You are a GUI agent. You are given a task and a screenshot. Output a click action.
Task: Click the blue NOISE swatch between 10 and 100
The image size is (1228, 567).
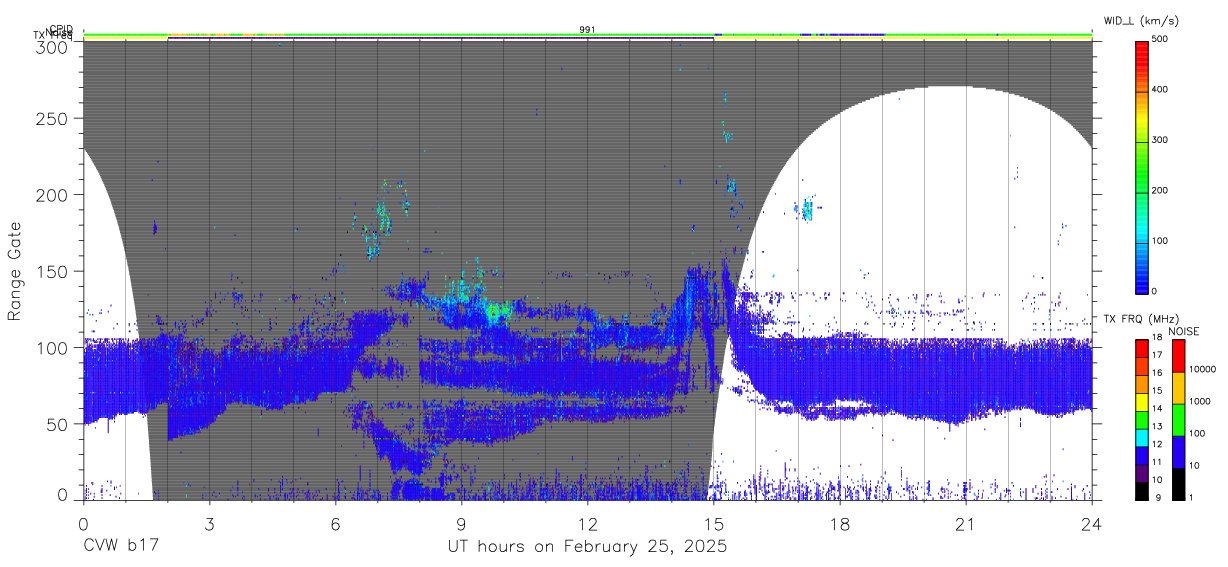click(x=1177, y=451)
